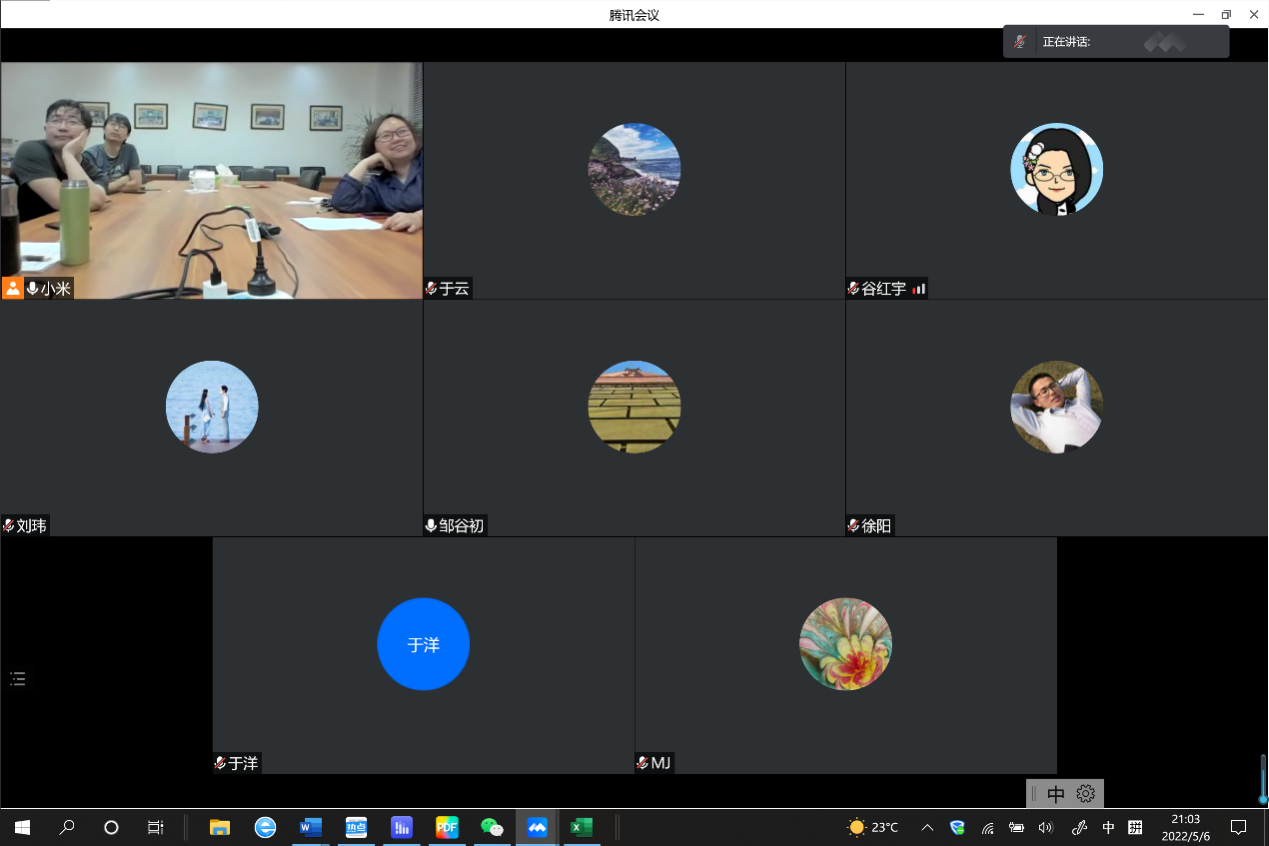Toggle the 中 language mode on the IME bar
The height and width of the screenshot is (846, 1269).
click(x=1056, y=794)
